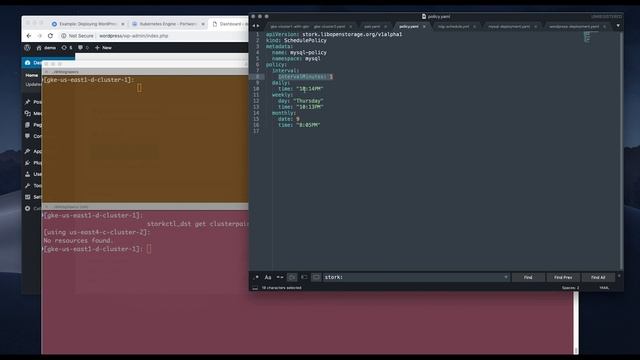Screen dimensions: 640x360
Task: Switch to 'Kubernetes Engine' browser tab
Action: (x=167, y=24)
